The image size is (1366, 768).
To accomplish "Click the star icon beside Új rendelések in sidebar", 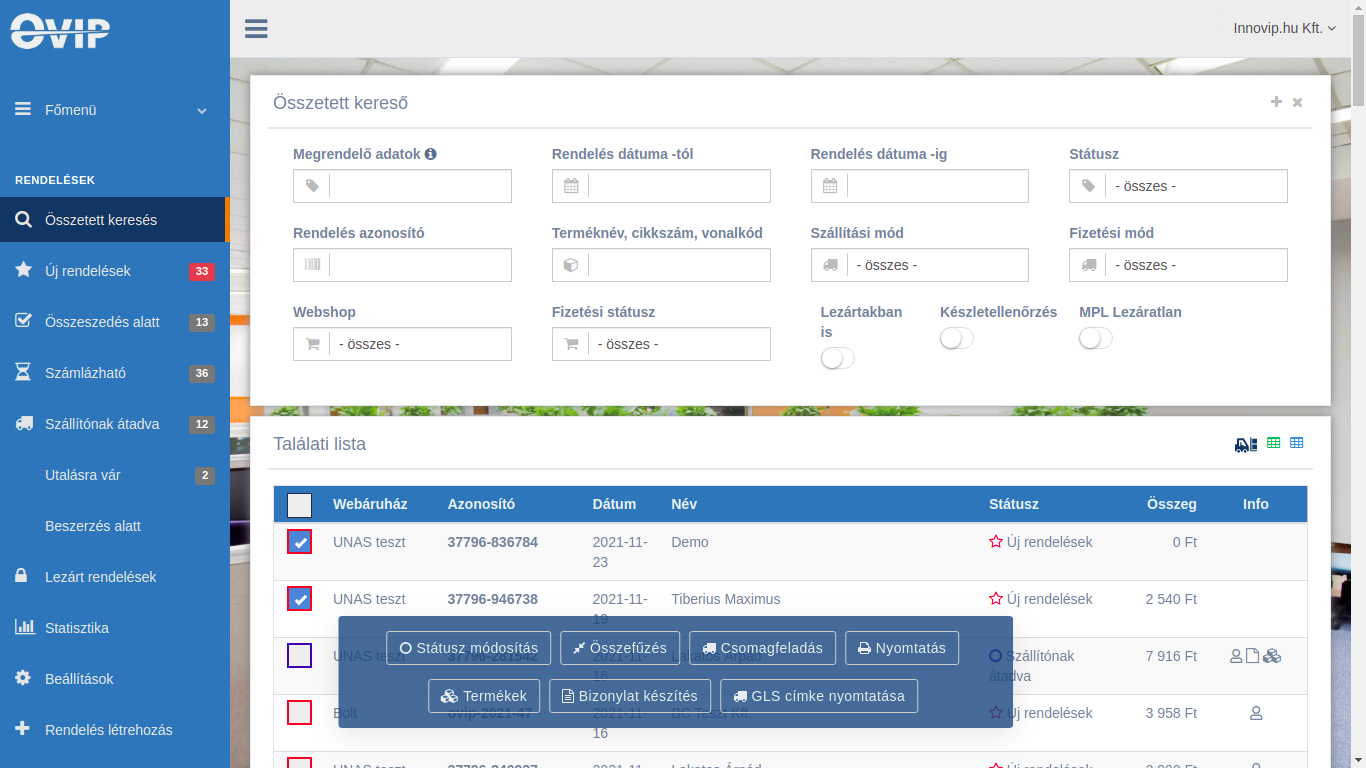I will (x=23, y=270).
